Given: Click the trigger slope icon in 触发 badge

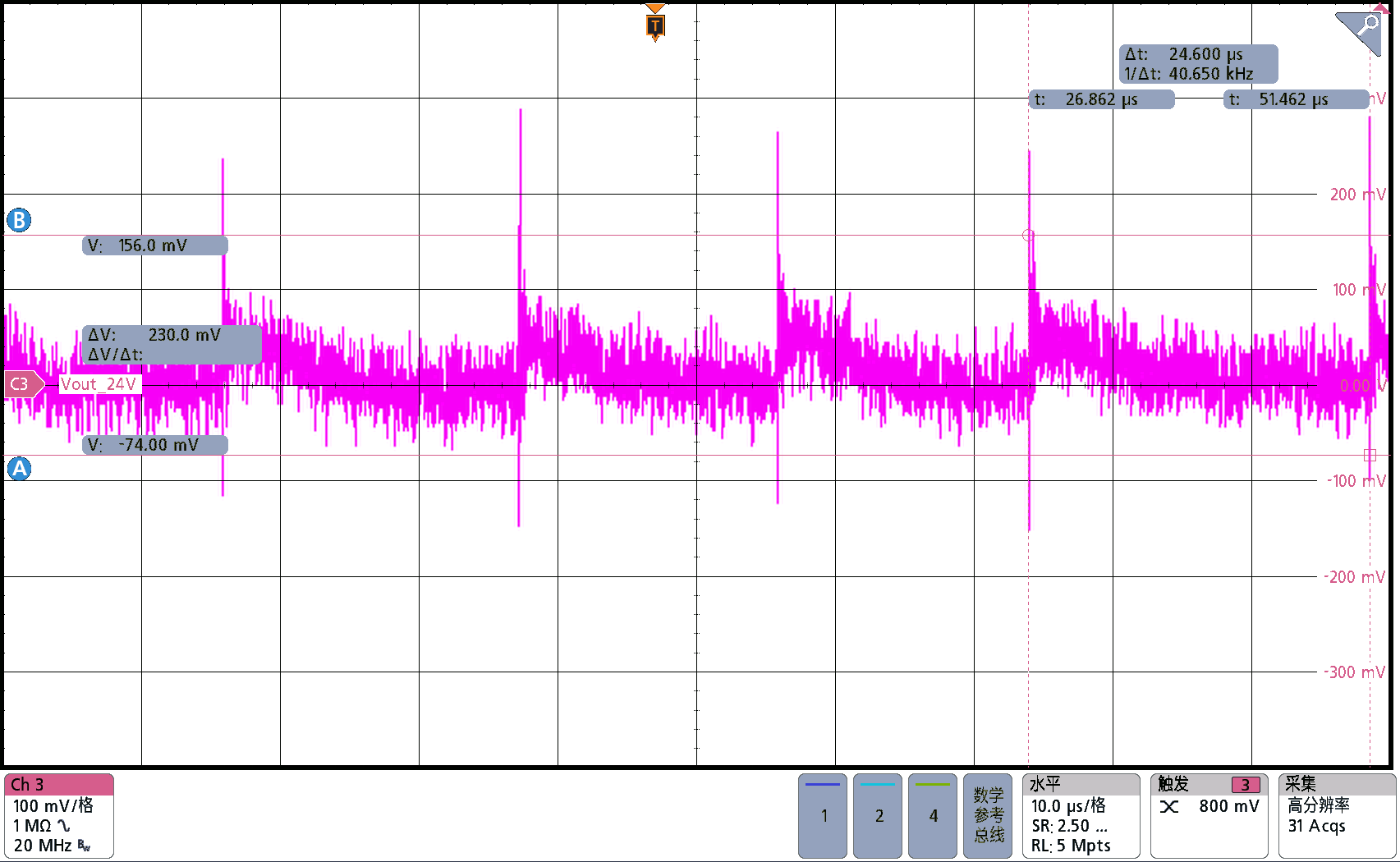Looking at the screenshot, I should pos(1169,807).
